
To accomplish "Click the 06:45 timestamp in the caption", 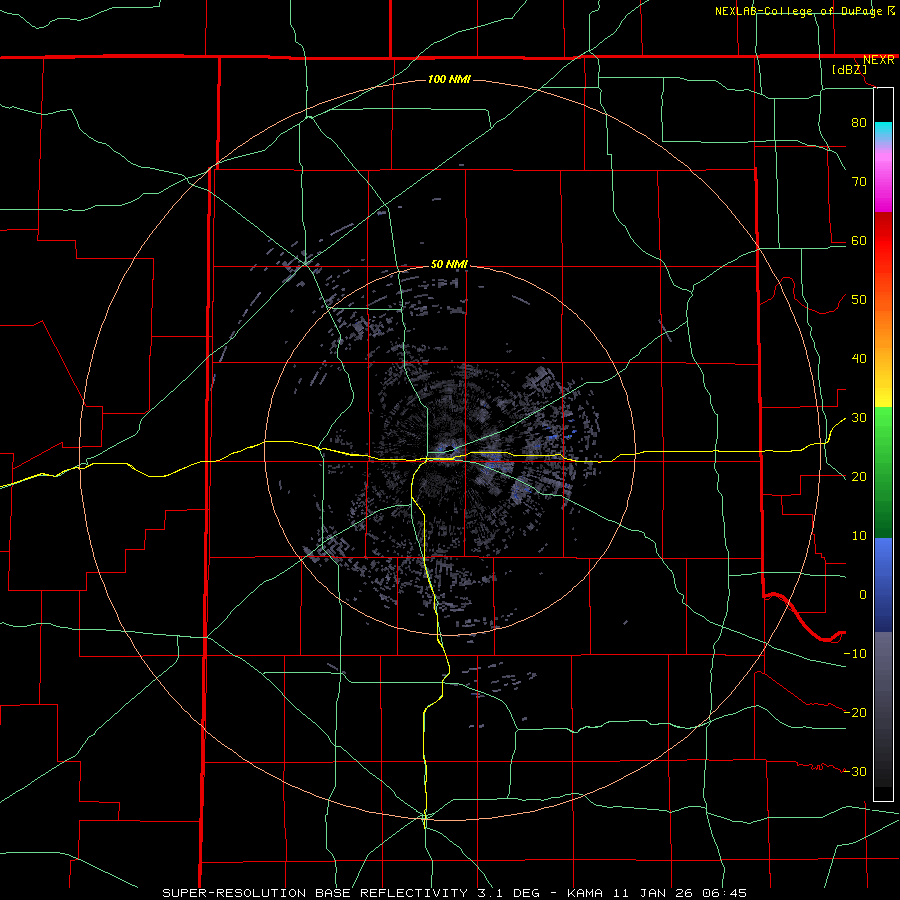I will (723, 893).
